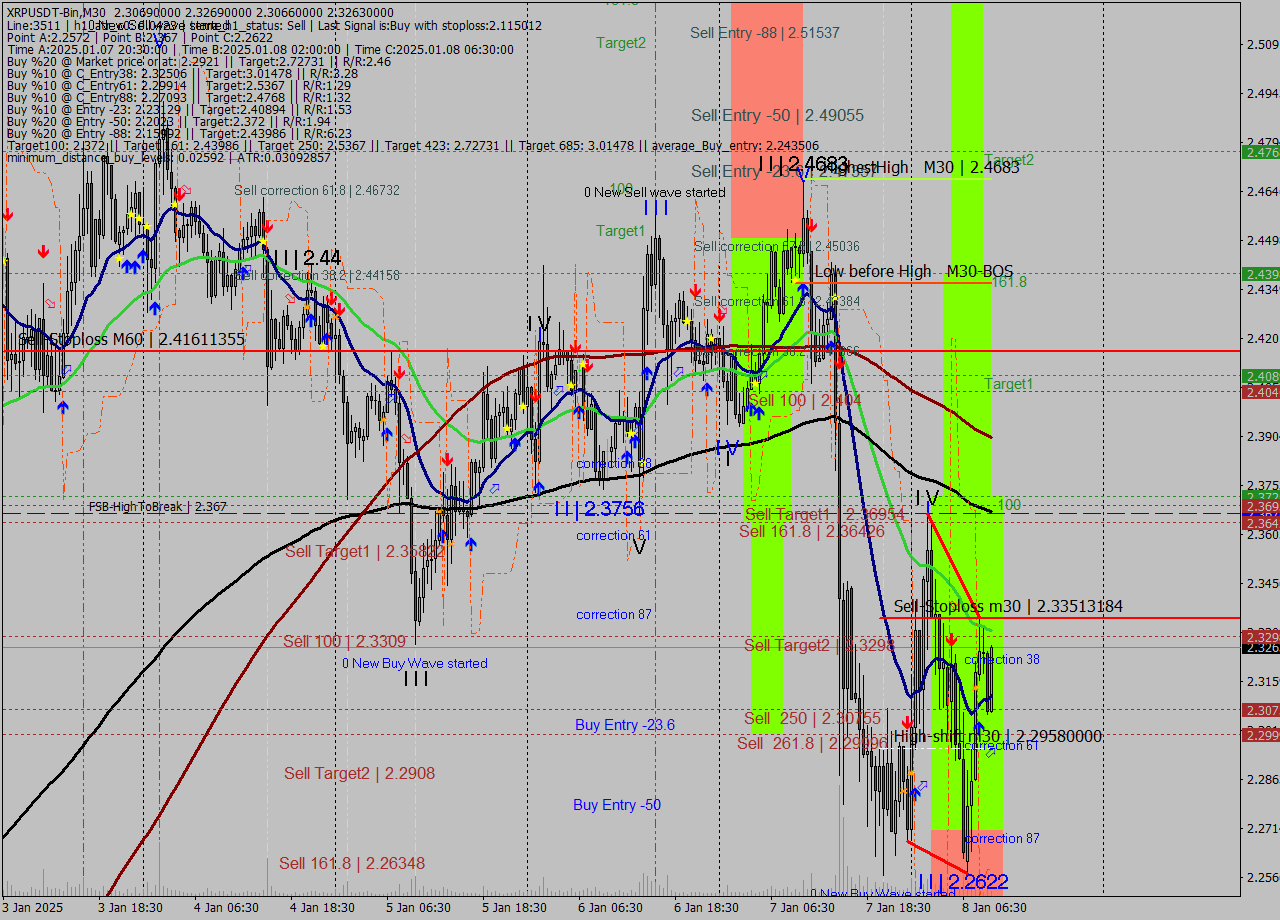Screen dimensions: 1280x920
Task: Select the wave label I I | 2.3756
Action: click(599, 509)
